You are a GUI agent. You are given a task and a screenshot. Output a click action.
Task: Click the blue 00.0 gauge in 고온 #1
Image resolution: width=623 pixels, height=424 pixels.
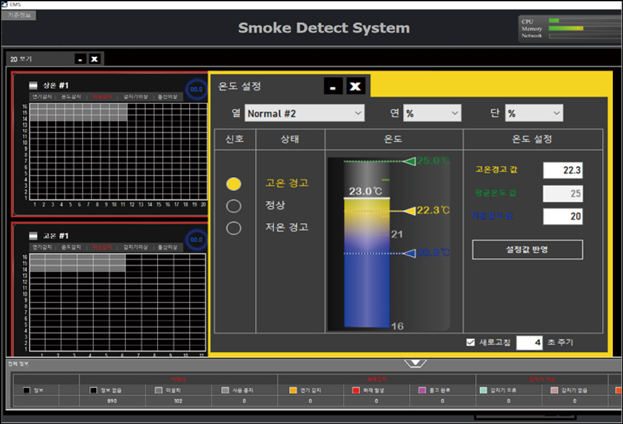(x=196, y=240)
